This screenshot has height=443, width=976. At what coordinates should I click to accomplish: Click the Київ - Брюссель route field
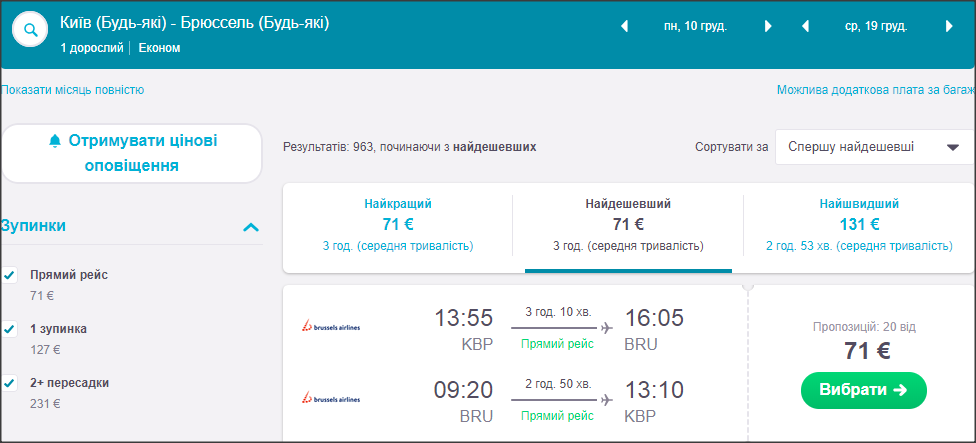[x=194, y=23]
